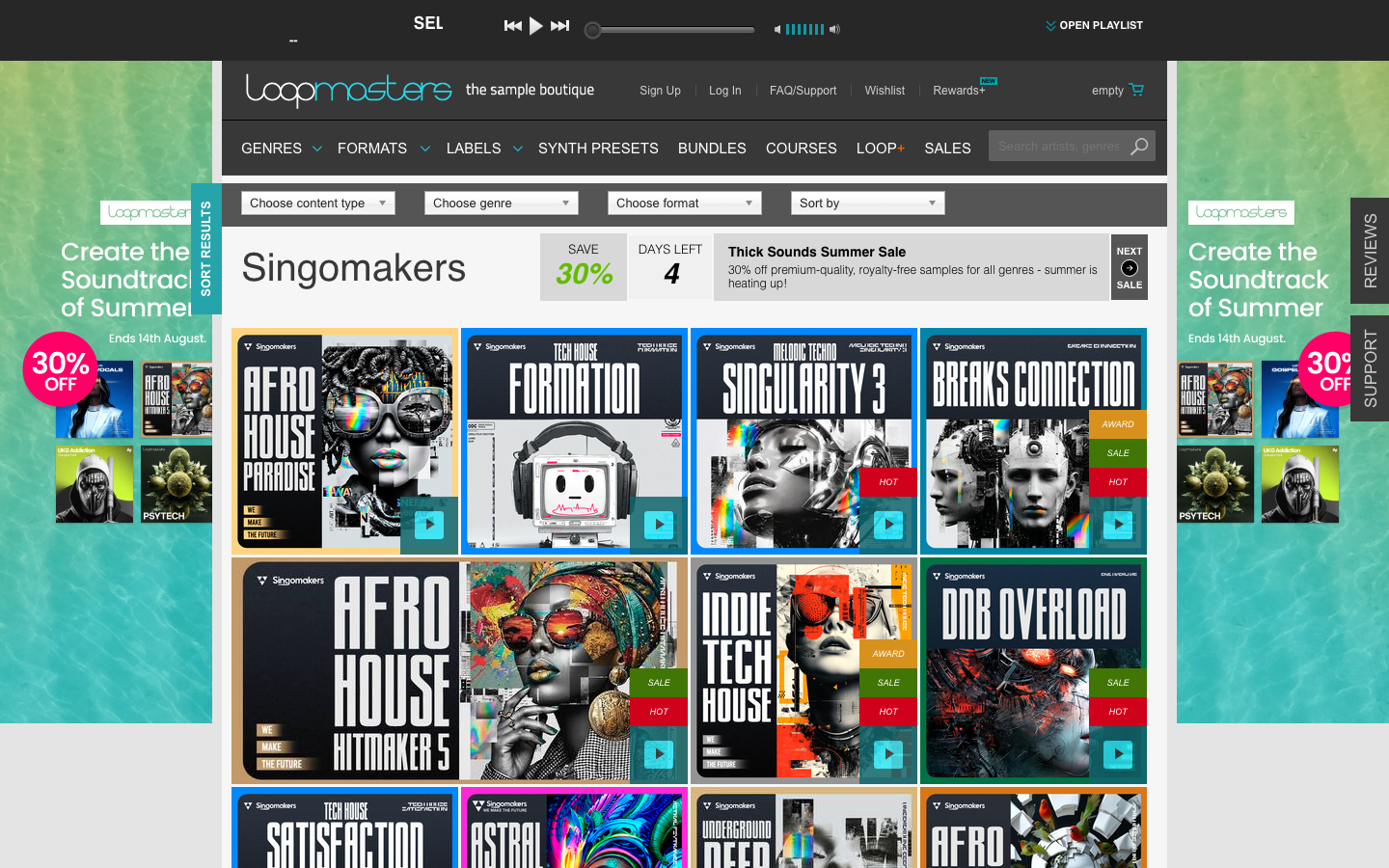Open the Log In page
1389x868 pixels.
pyautogui.click(x=725, y=91)
